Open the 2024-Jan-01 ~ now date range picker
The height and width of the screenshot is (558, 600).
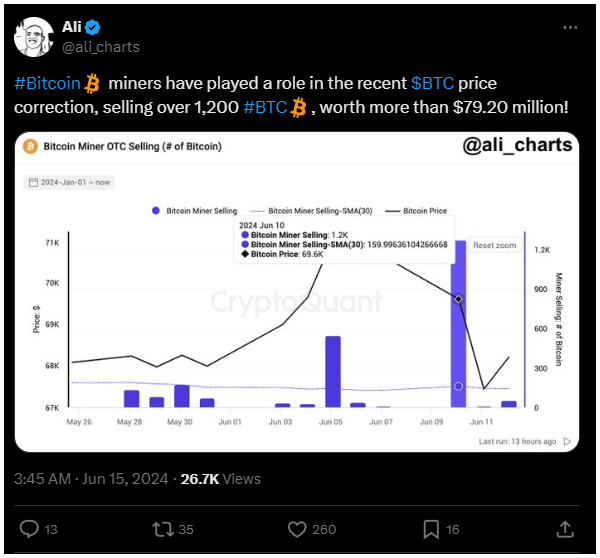tap(69, 183)
